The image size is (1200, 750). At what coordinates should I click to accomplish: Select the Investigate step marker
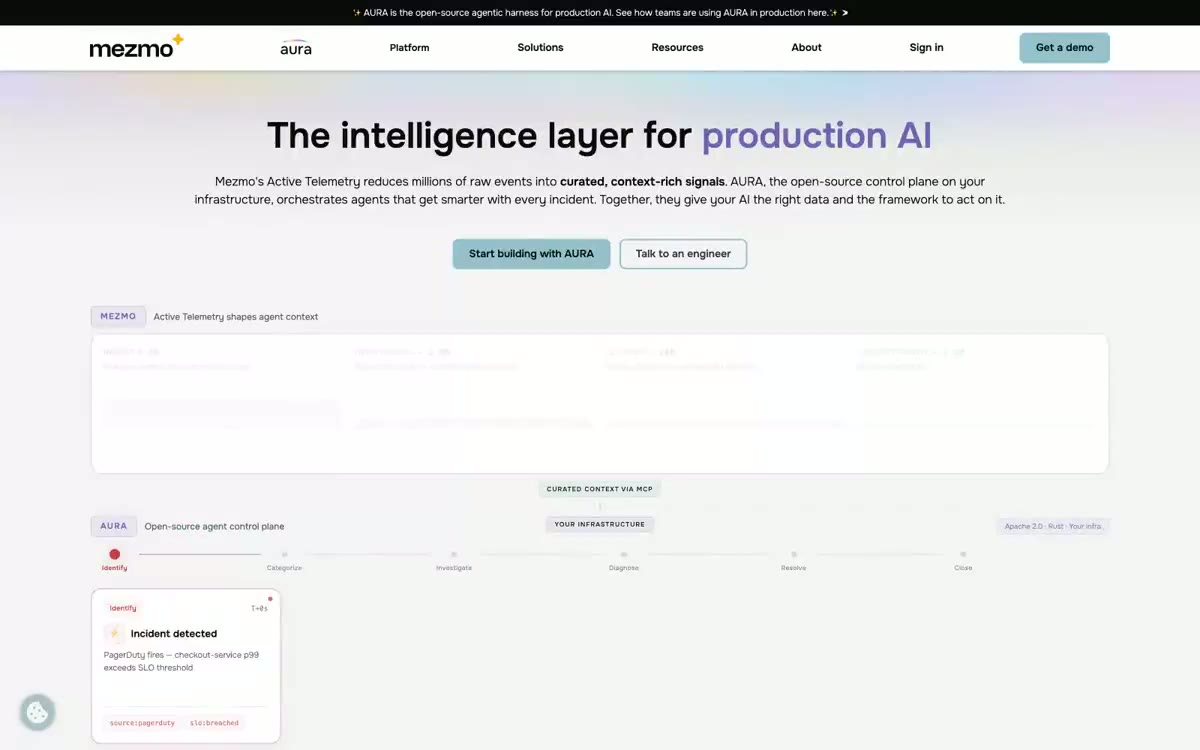tap(454, 554)
